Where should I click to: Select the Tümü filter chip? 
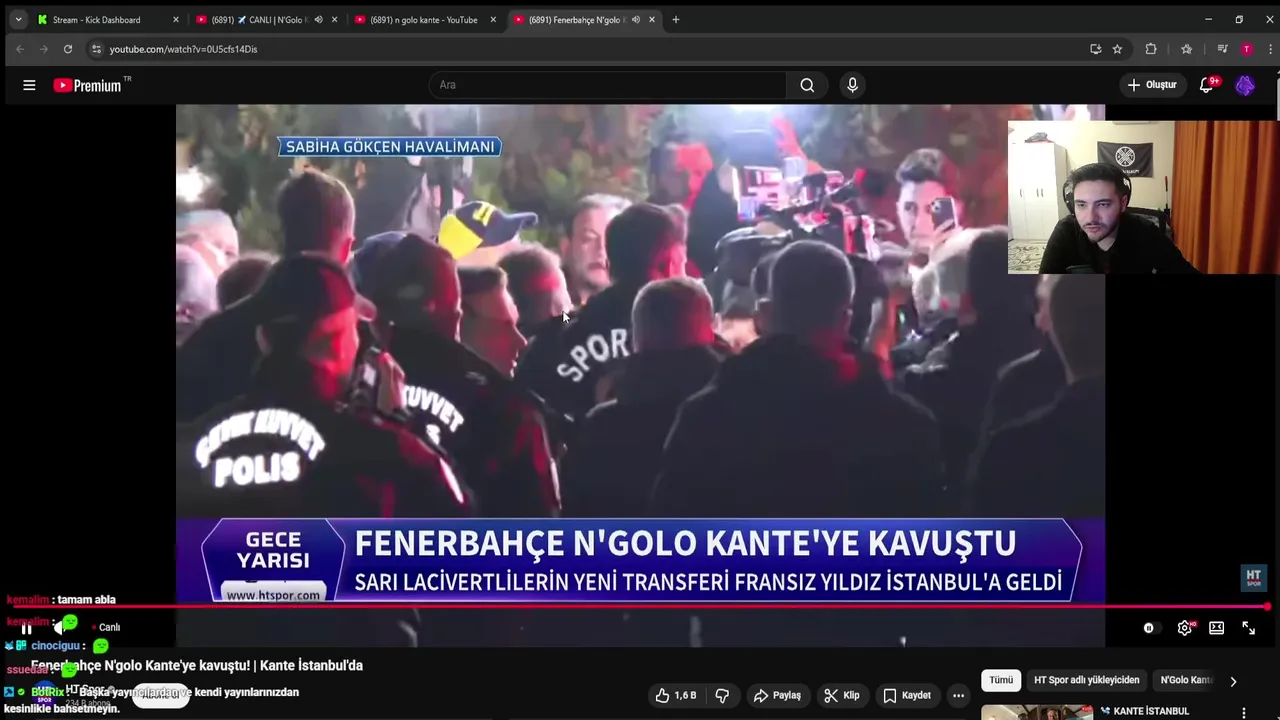pyautogui.click(x=1001, y=680)
